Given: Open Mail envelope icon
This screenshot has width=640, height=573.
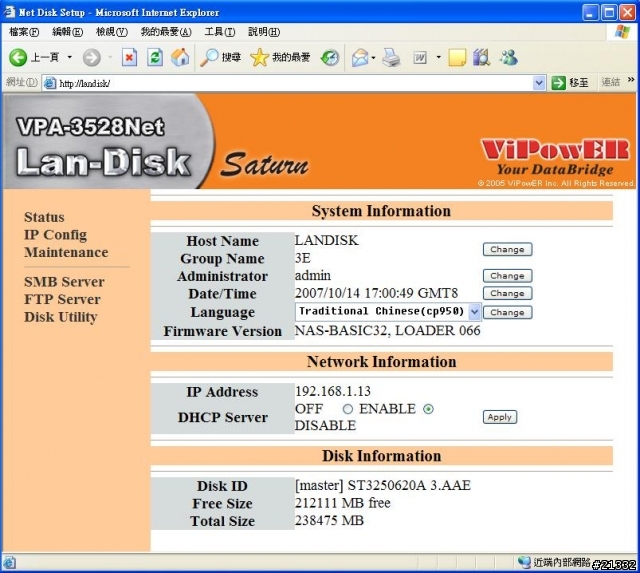Looking at the screenshot, I should point(360,58).
